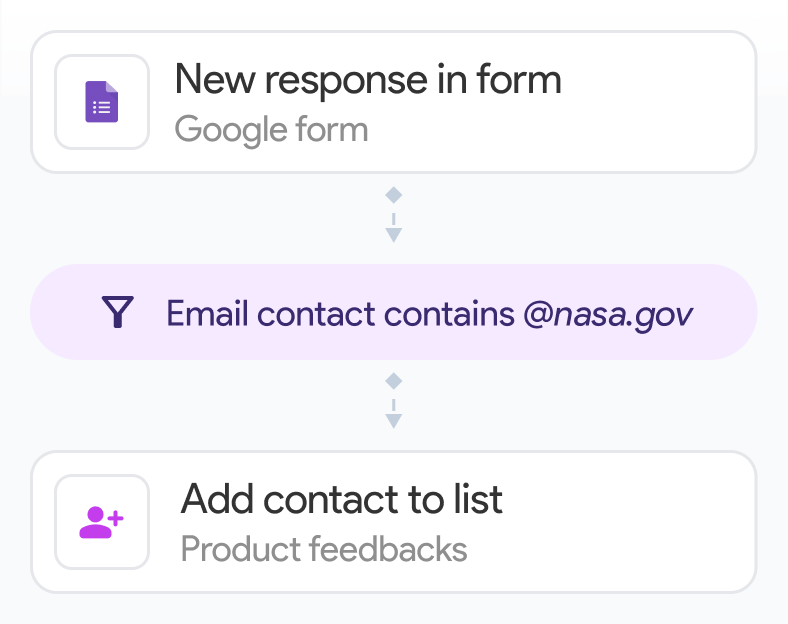This screenshot has height=624, width=788.
Task: Click the "Google form" subtitle text
Action: coord(271,129)
